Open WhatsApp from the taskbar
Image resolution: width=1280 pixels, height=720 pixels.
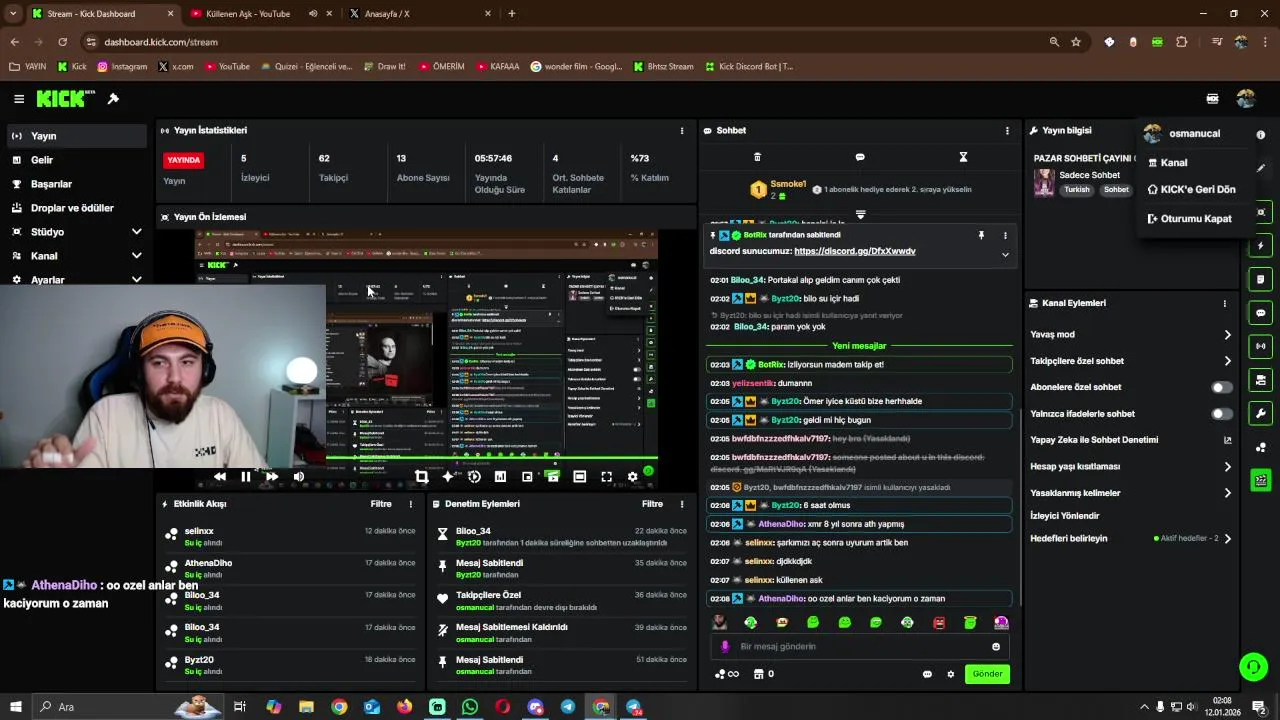pyautogui.click(x=470, y=707)
